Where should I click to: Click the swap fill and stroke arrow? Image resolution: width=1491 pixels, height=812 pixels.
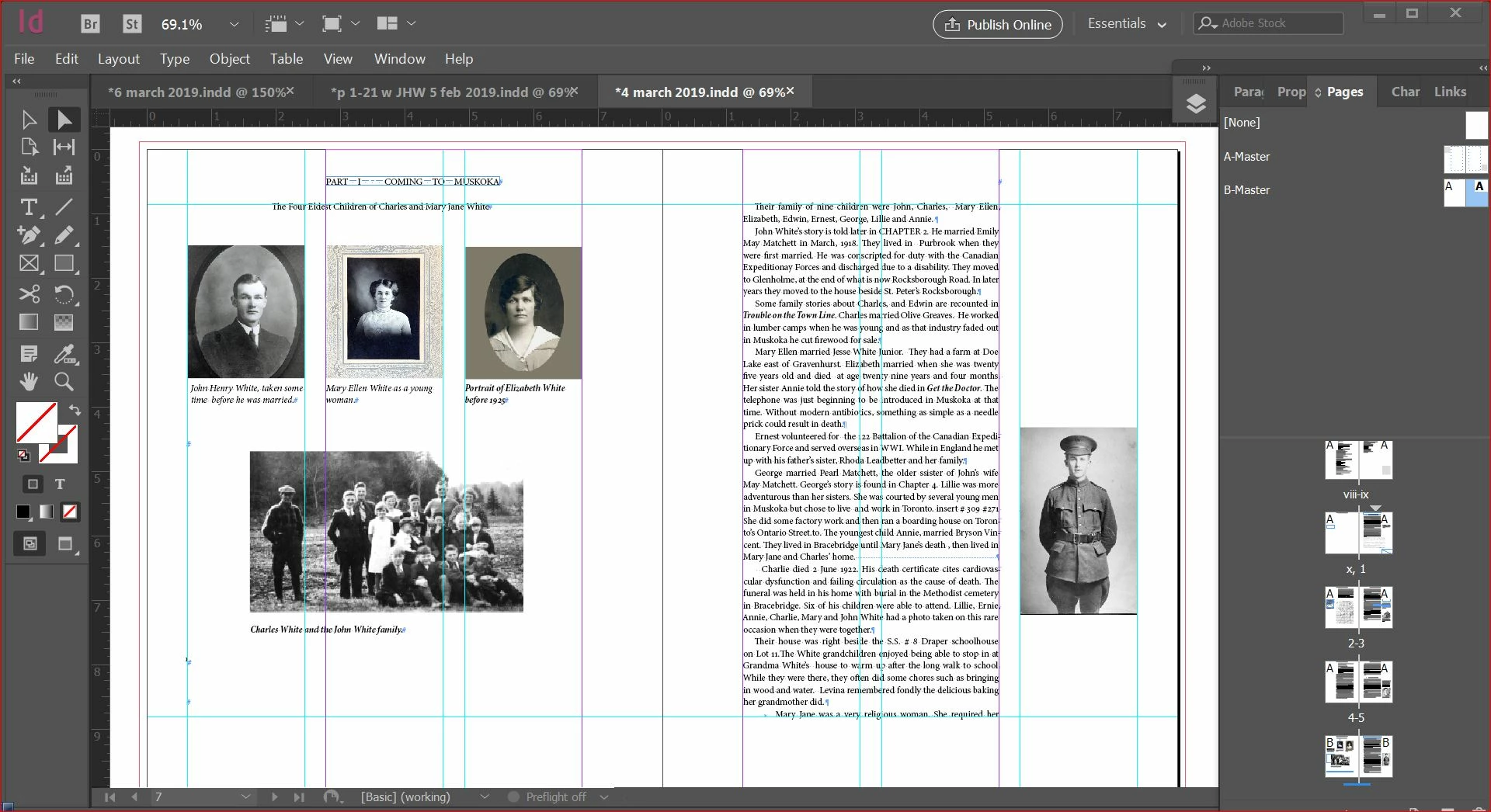pyautogui.click(x=74, y=409)
